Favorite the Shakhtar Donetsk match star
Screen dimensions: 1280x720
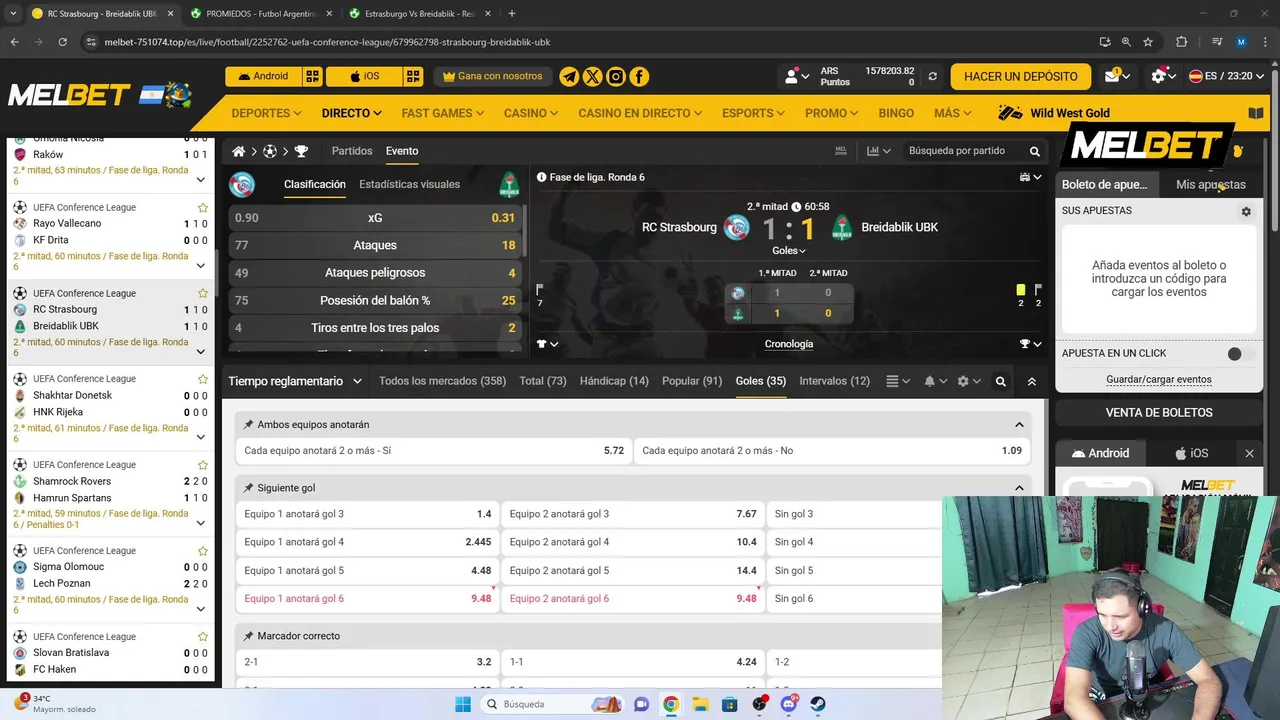pyautogui.click(x=203, y=379)
